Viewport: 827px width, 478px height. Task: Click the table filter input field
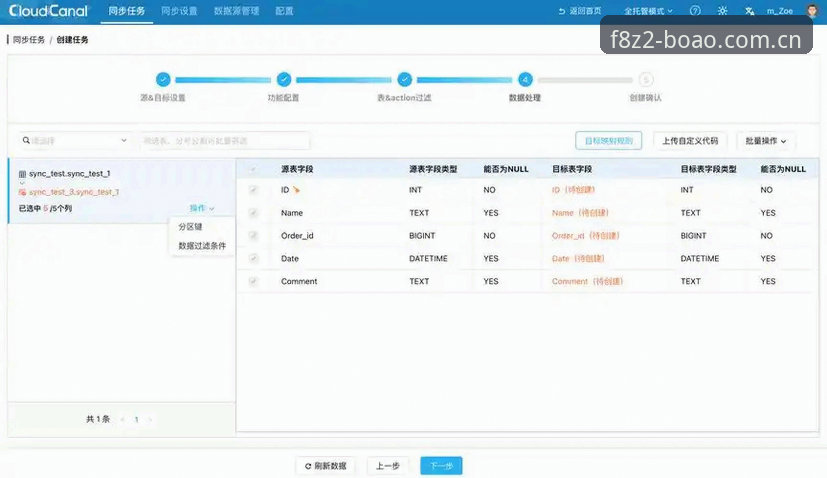[x=225, y=141]
